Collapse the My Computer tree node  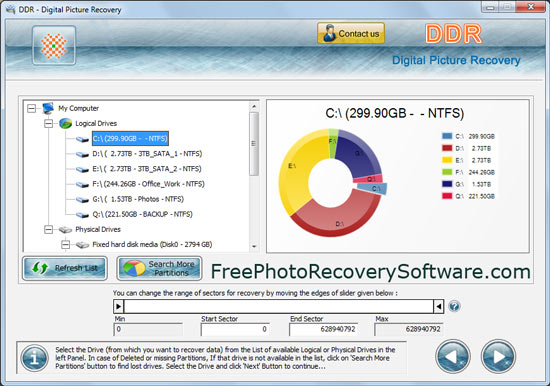tap(31, 108)
